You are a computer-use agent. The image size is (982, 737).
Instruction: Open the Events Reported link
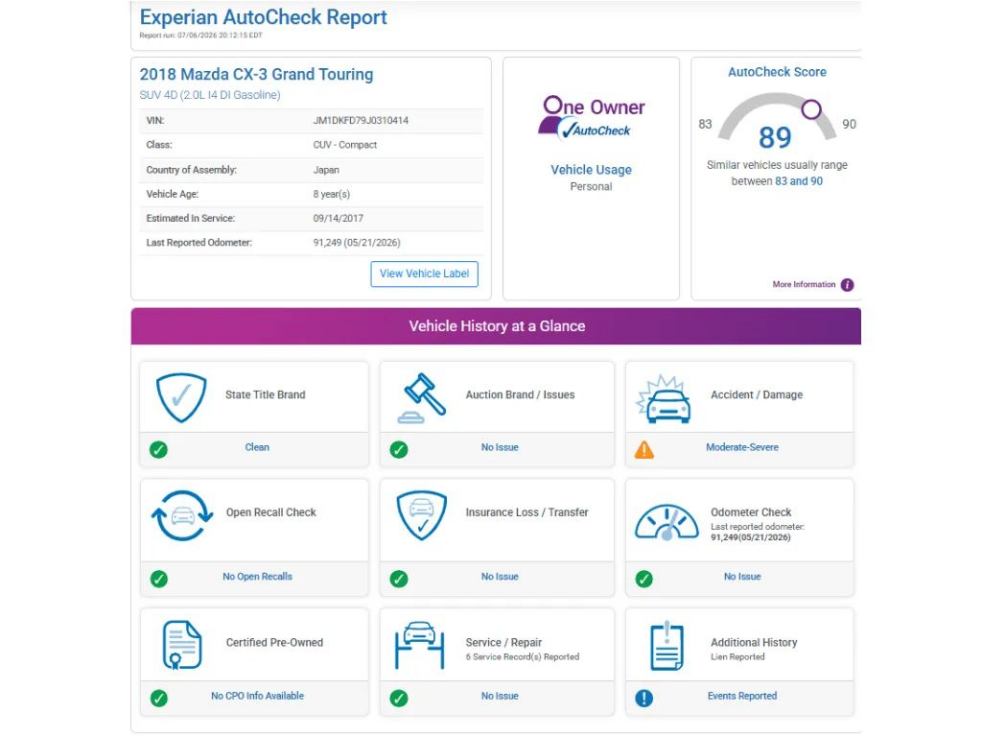pos(742,696)
